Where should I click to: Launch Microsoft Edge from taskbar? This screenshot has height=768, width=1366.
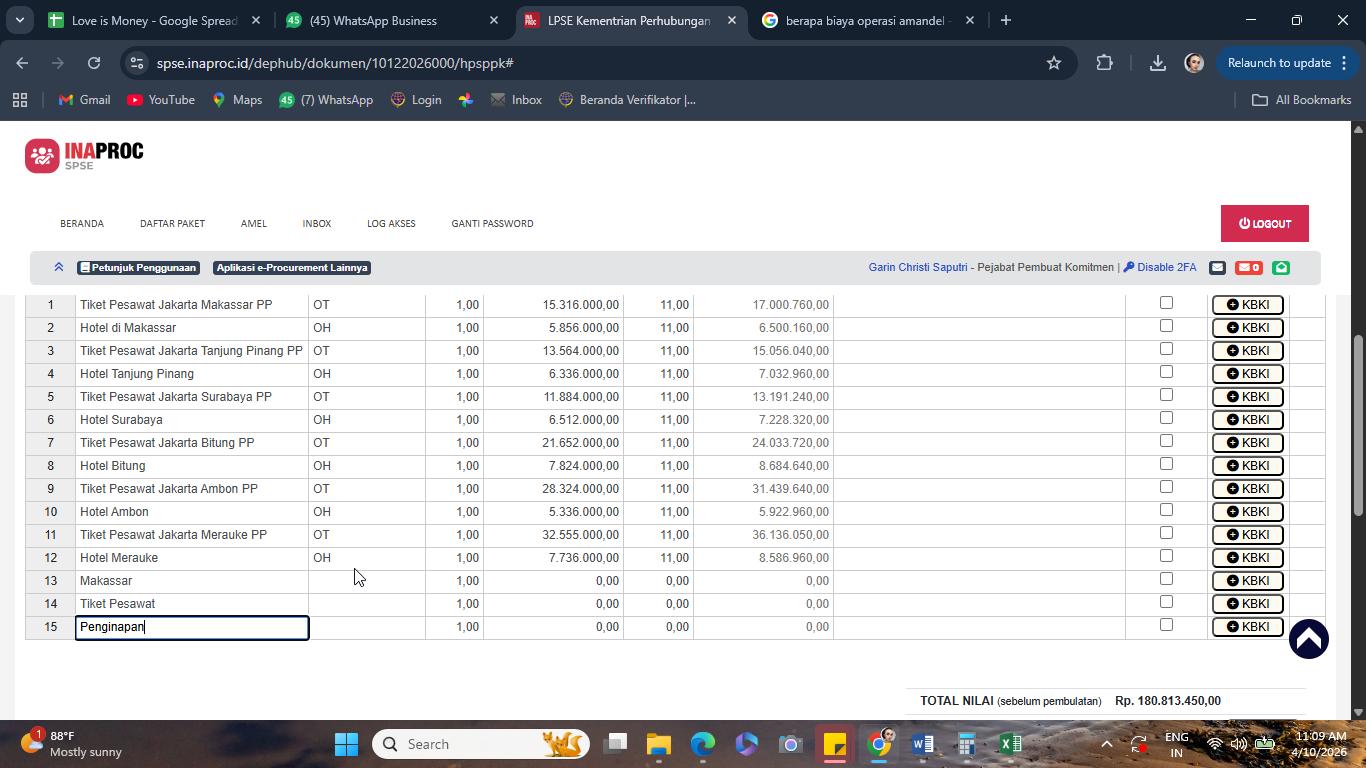(703, 744)
